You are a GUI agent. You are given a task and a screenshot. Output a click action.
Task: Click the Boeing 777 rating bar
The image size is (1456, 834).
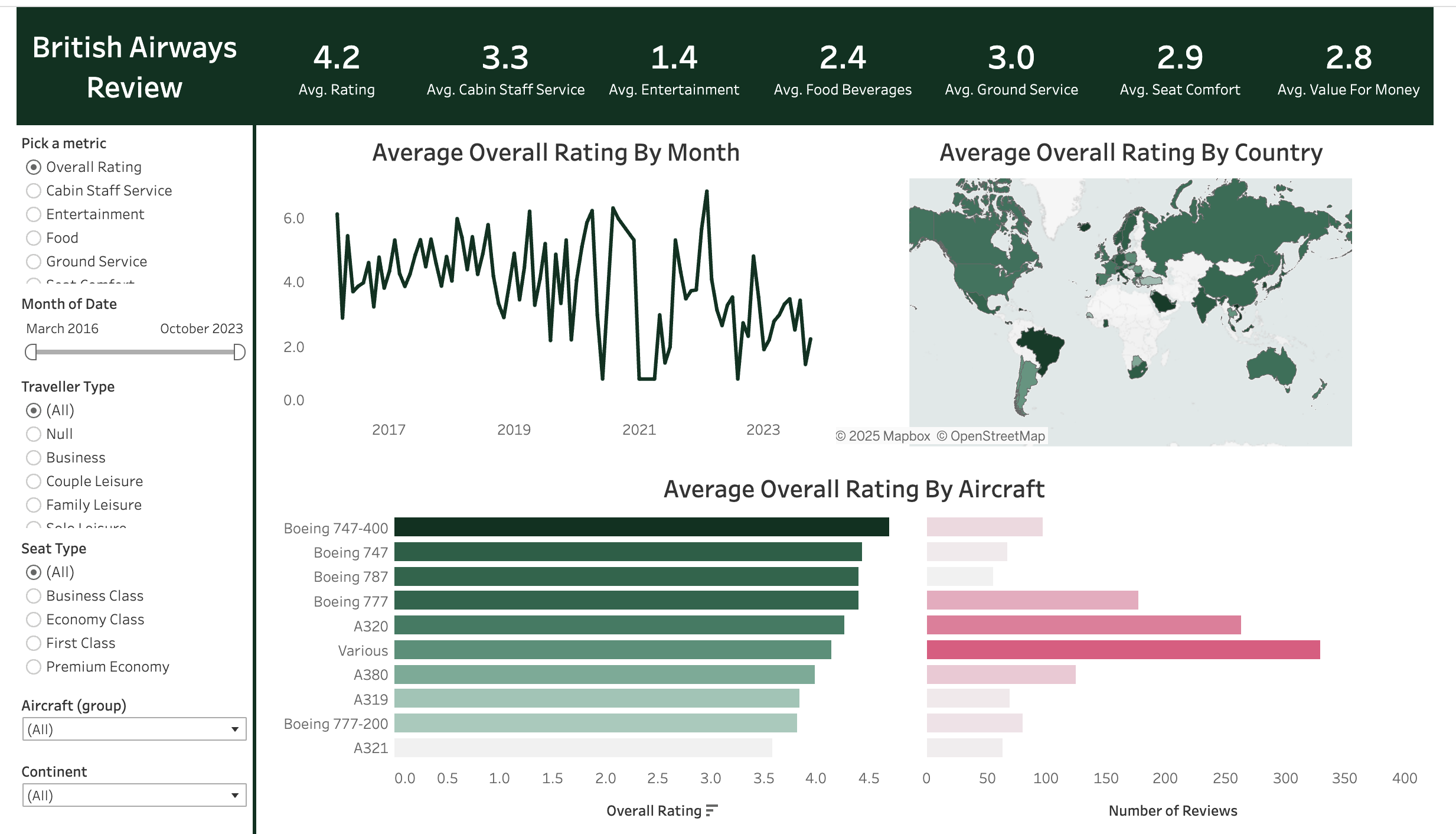click(626, 600)
